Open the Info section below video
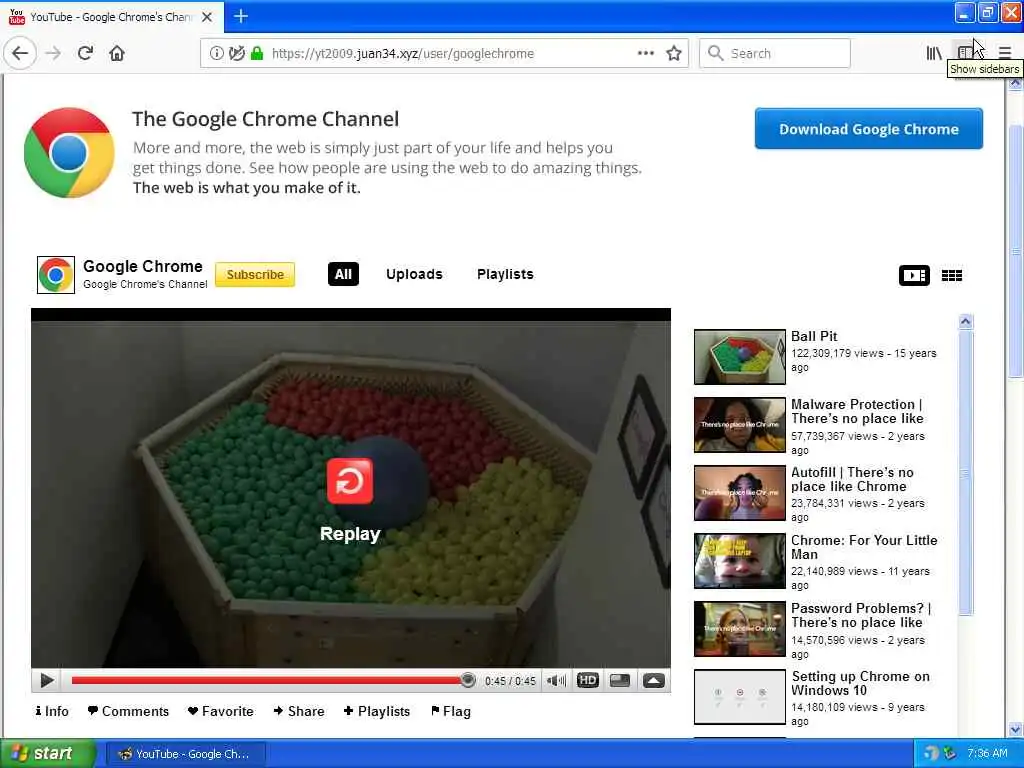Viewport: 1024px width, 768px height. 52,711
